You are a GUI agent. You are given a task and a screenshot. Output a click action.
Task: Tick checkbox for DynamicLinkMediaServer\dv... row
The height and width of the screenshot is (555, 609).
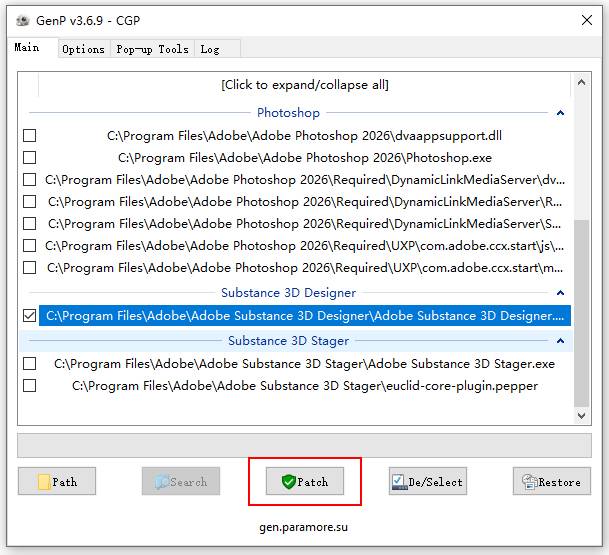click(x=30, y=180)
